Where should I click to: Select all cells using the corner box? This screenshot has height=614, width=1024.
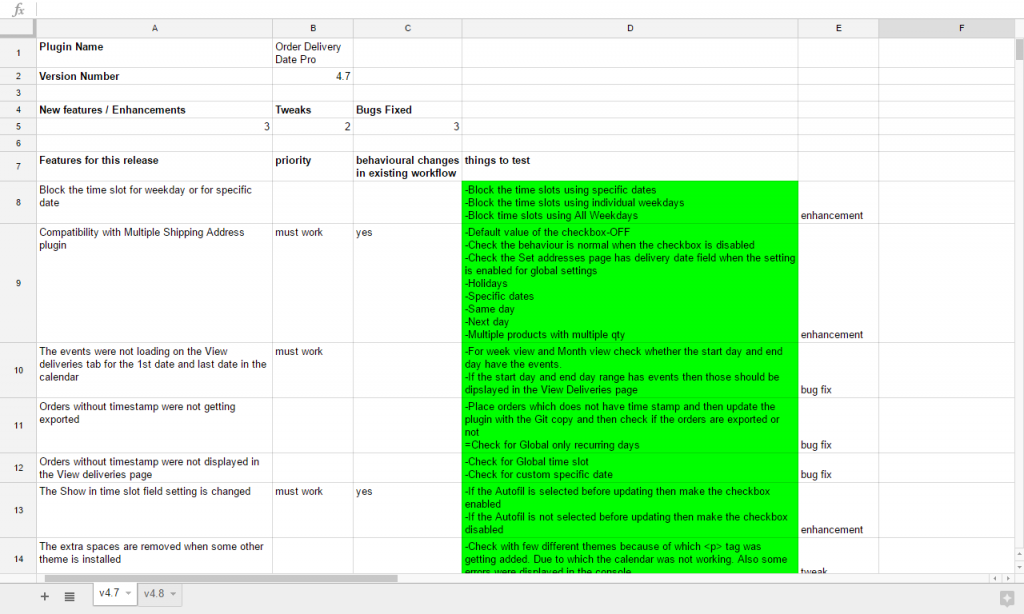point(17,27)
